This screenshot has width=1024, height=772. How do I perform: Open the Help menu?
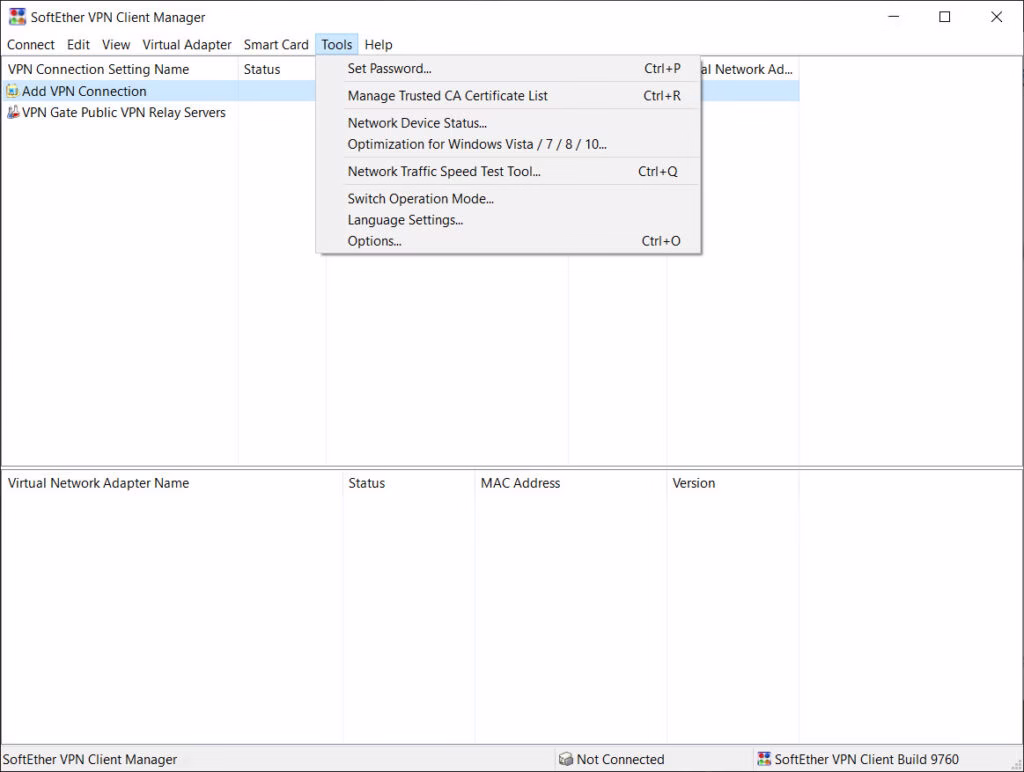(378, 44)
